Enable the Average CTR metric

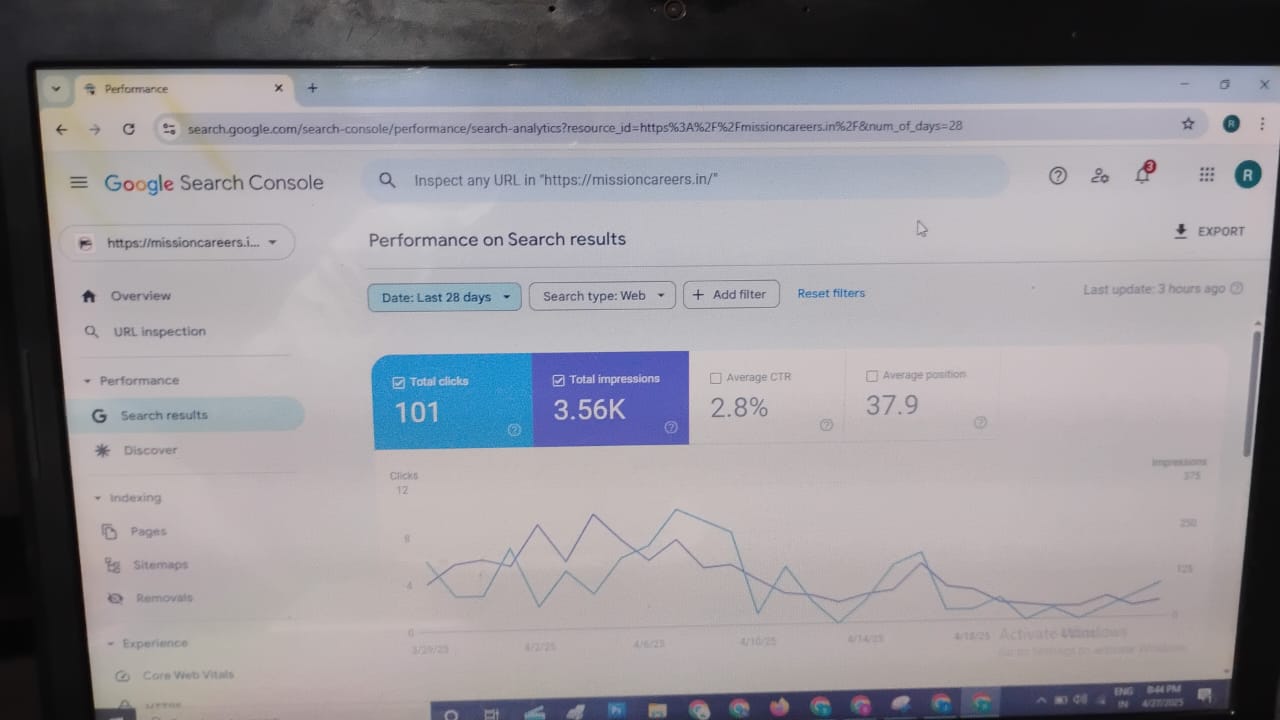[x=715, y=378]
